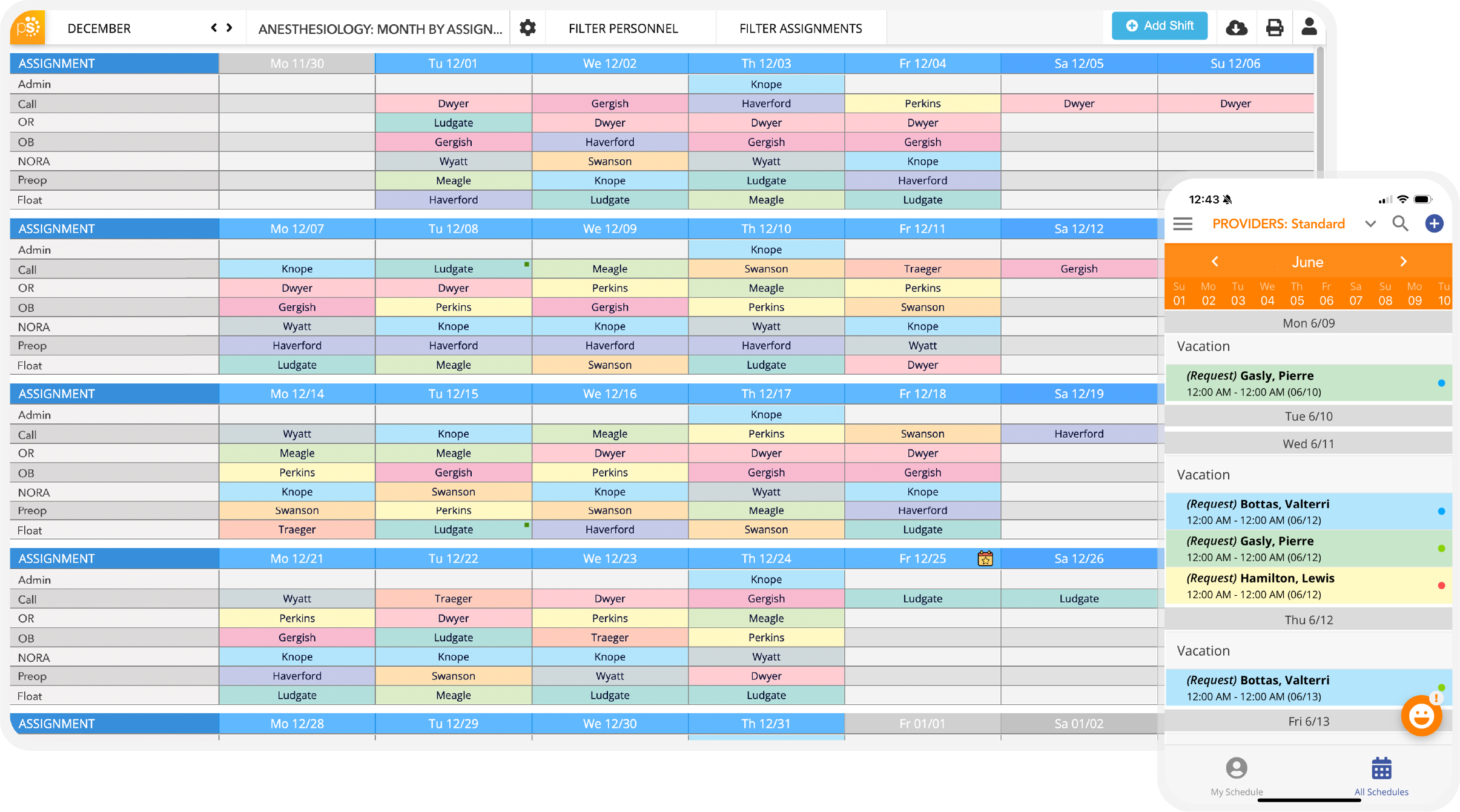Viewport: 1460px width, 812px height.
Task: Select the All Schedules tab
Action: click(1381, 776)
